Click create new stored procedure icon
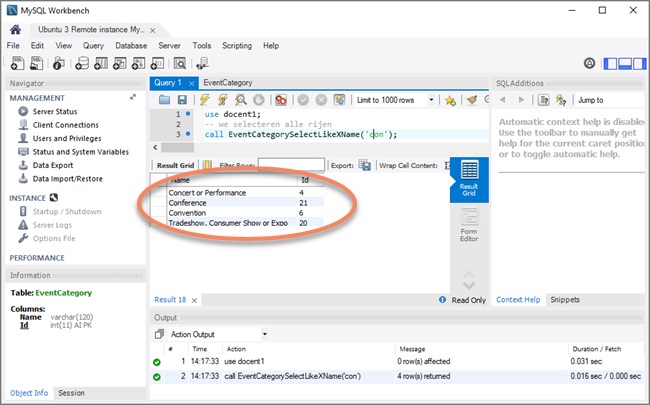This screenshot has width=650, height=405. (138, 63)
